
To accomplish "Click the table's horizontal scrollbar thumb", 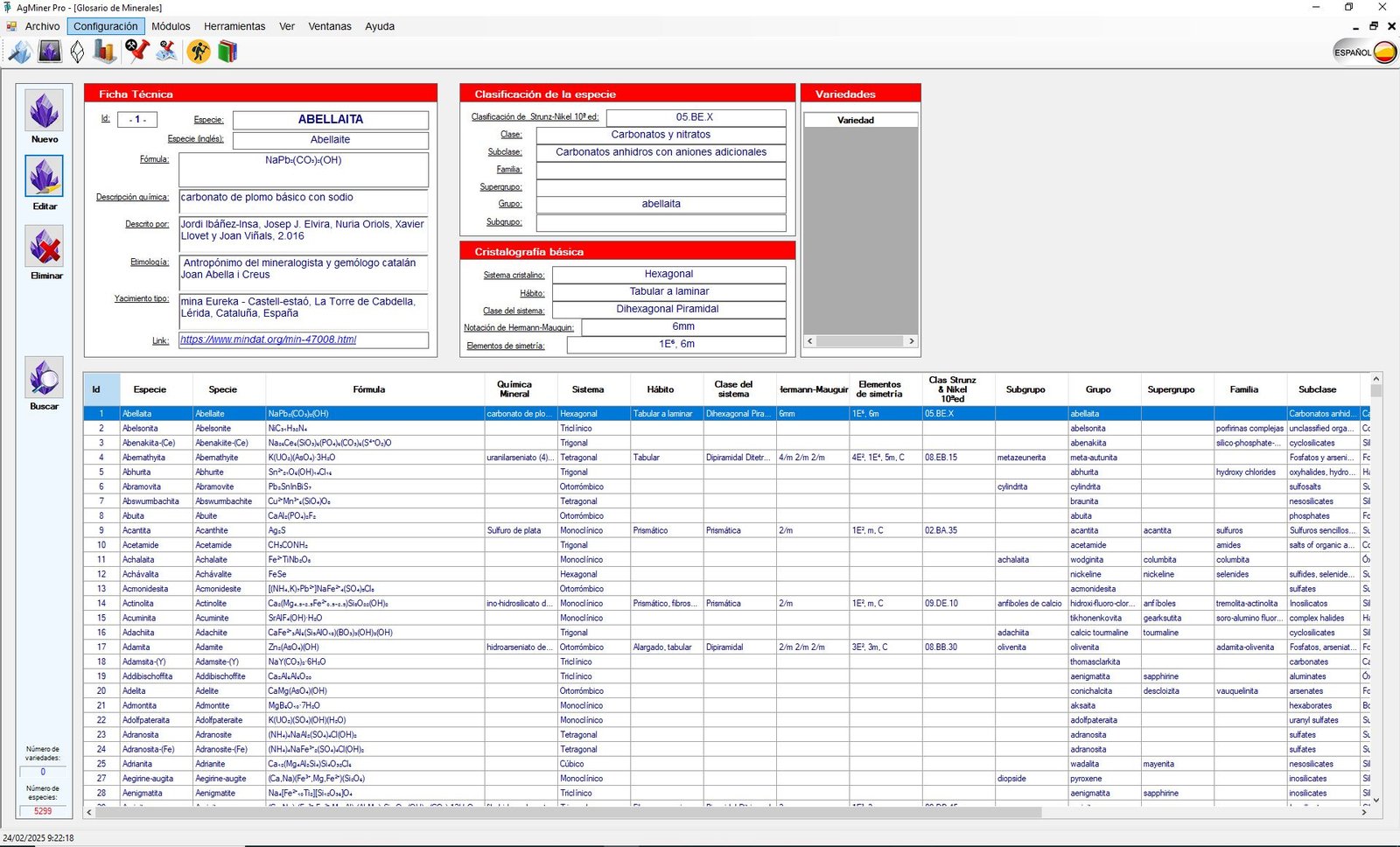I will [569, 812].
